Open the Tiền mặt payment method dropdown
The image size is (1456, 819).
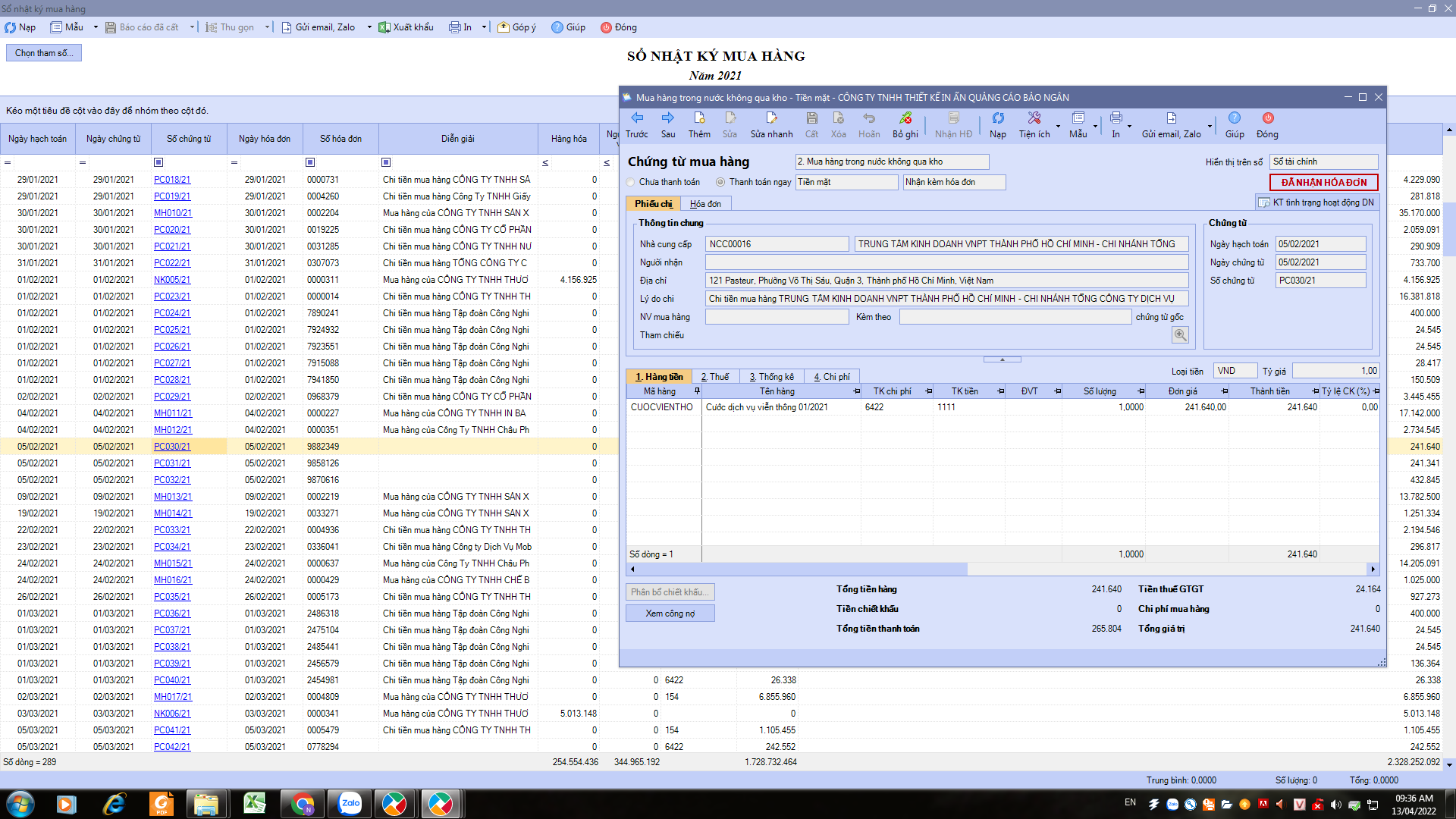[846, 182]
